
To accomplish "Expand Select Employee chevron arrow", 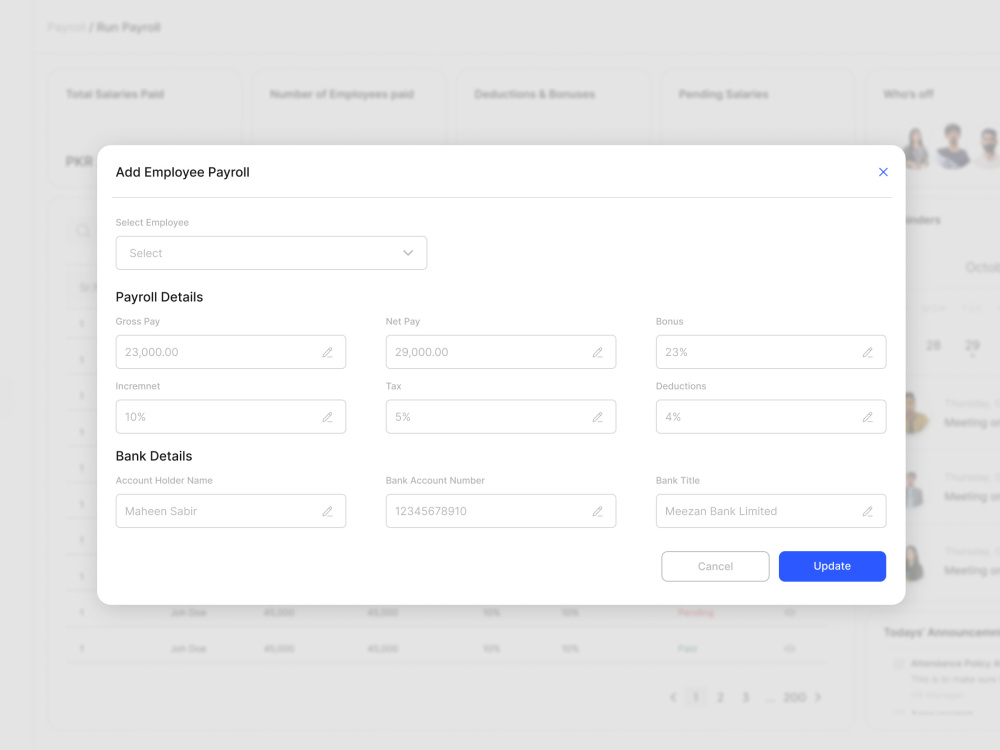I will [408, 253].
